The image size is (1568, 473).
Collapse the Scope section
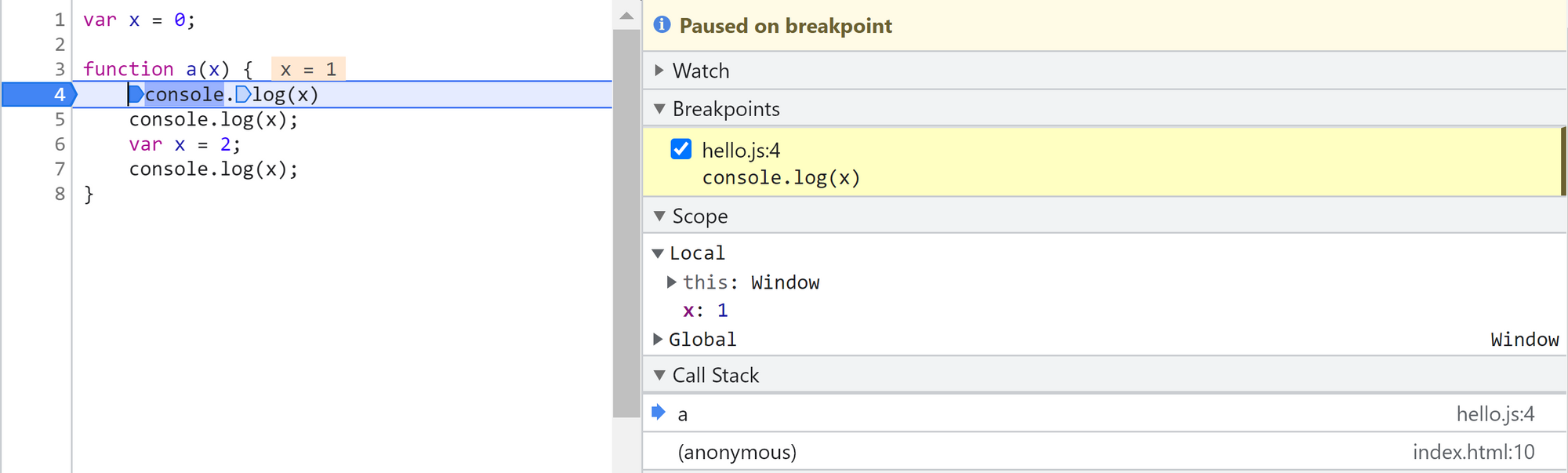coord(659,216)
